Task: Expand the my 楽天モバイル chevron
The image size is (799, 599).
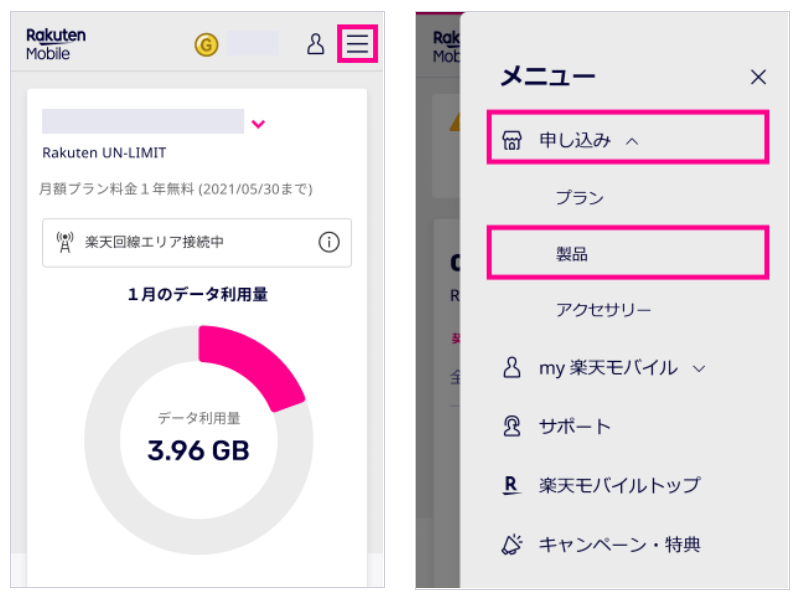Action: coord(699,368)
